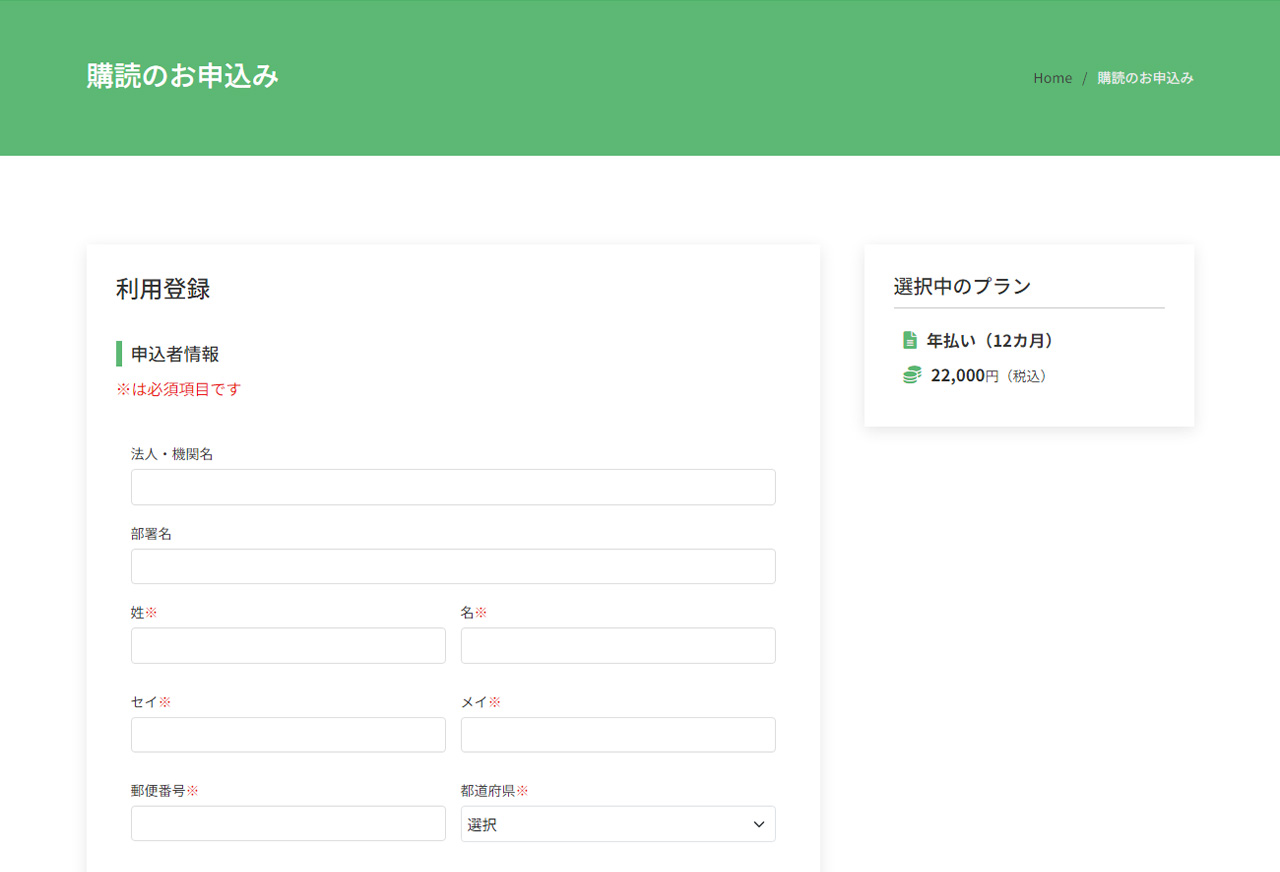The width and height of the screenshot is (1280, 872).
Task: Focus the 法人・機関名 input field
Action: tap(453, 487)
